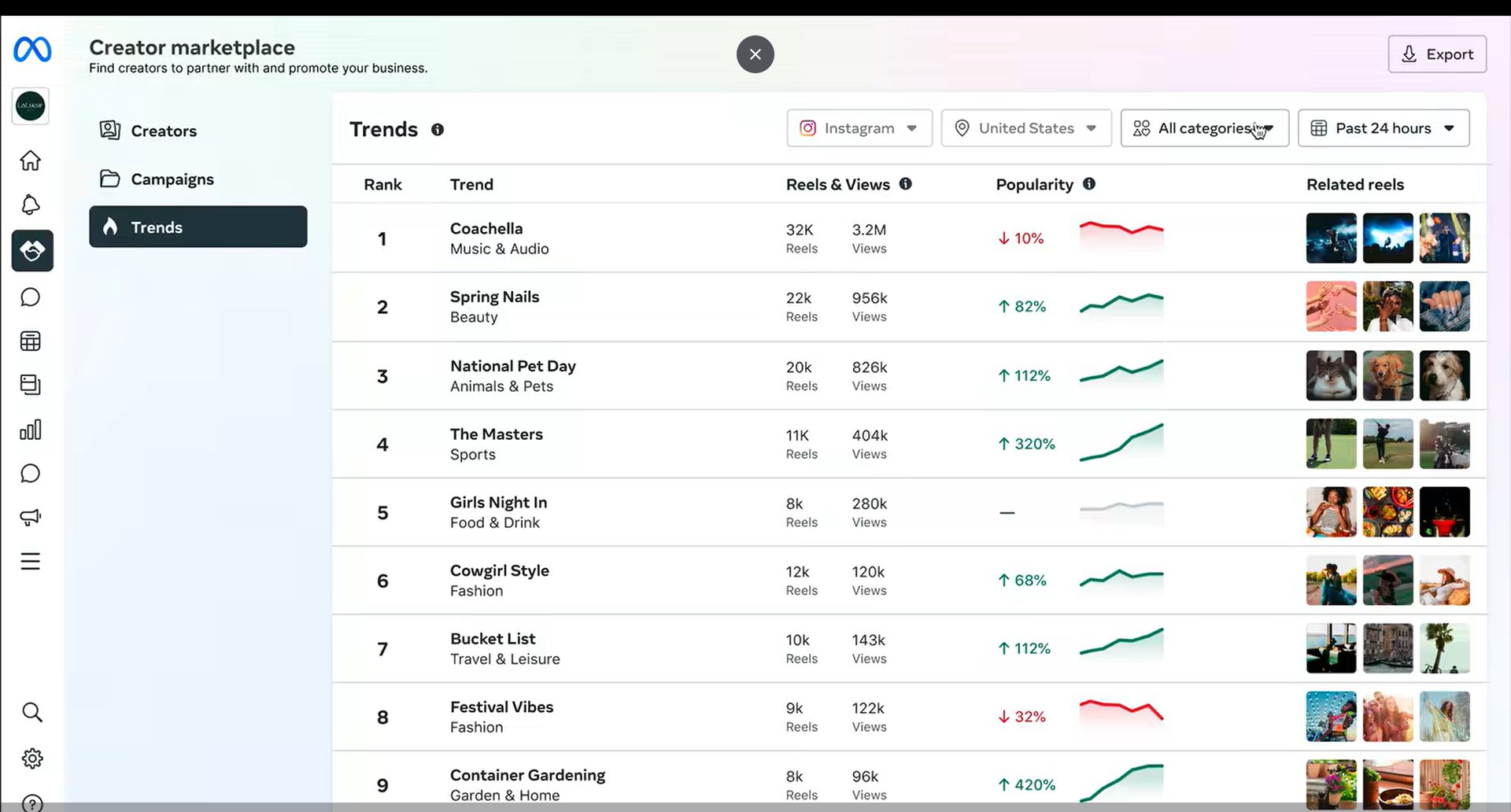Open first Coachella related reel thumbnail
The width and height of the screenshot is (1511, 812).
pyautogui.click(x=1332, y=238)
